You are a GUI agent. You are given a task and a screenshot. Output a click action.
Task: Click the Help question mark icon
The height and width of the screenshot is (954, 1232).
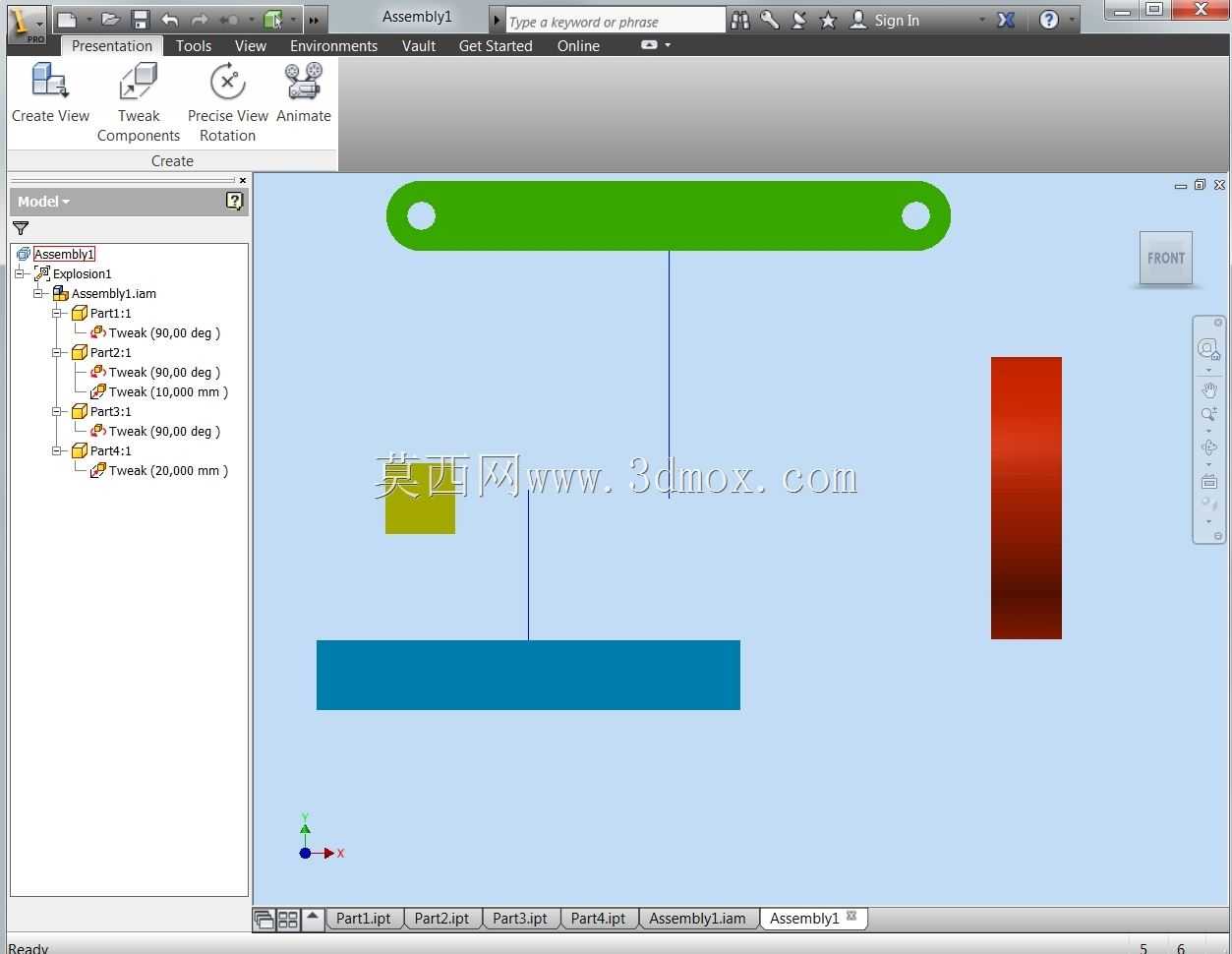point(1049,20)
